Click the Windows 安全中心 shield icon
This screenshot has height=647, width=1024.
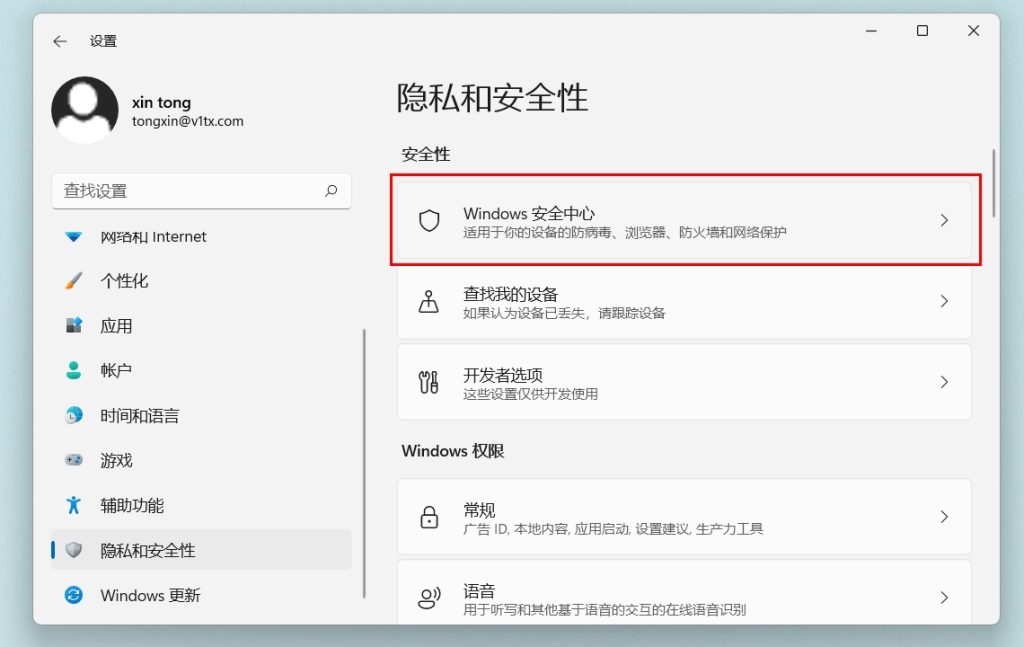tap(429, 221)
